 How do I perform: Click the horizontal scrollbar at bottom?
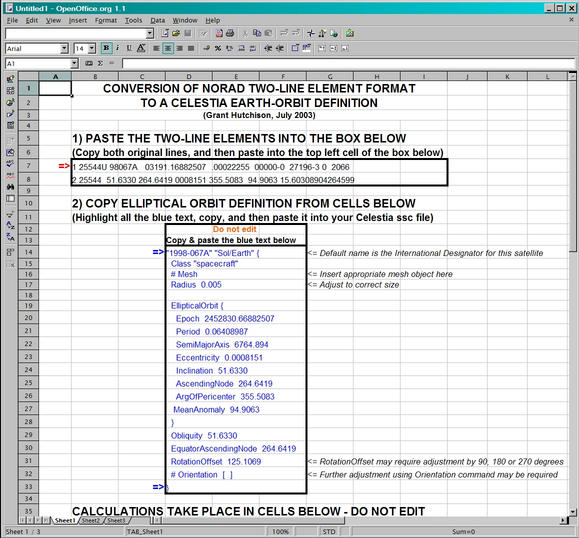[x=253, y=520]
